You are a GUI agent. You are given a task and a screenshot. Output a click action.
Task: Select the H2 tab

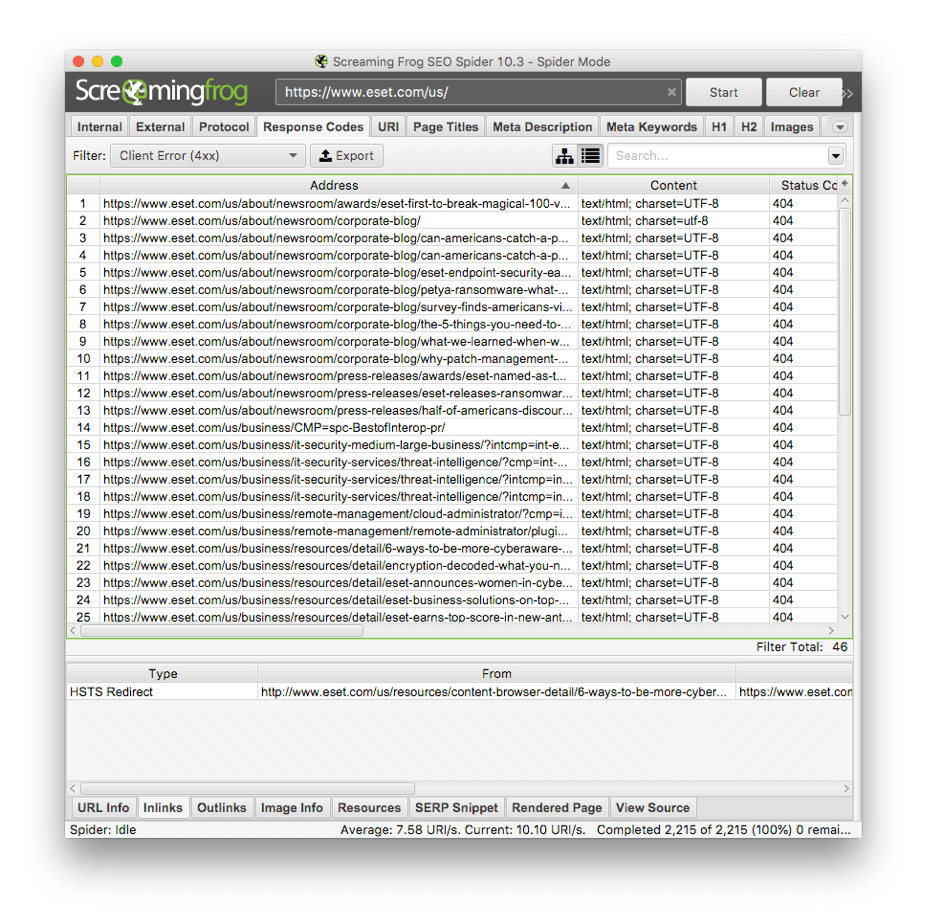pos(749,127)
